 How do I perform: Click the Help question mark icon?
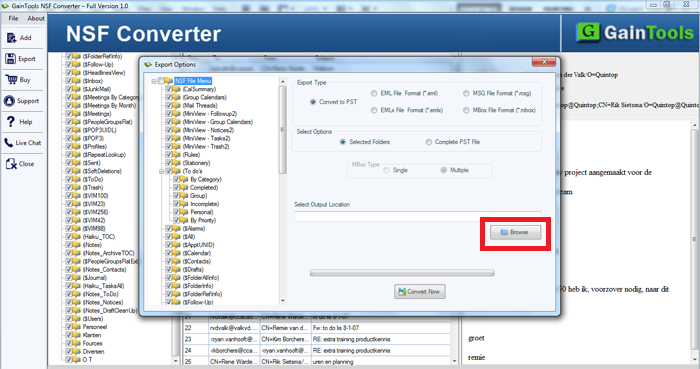coord(11,121)
